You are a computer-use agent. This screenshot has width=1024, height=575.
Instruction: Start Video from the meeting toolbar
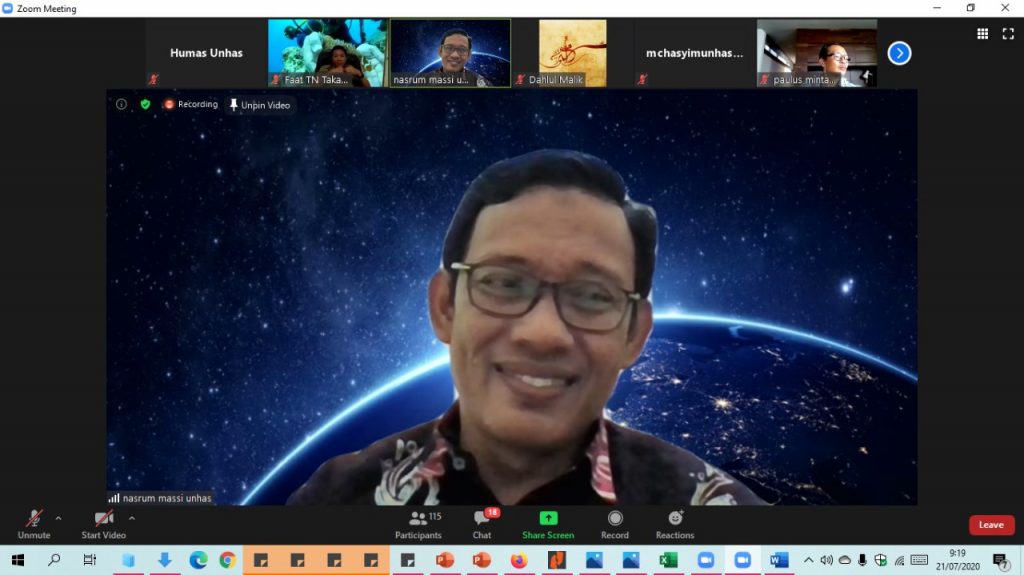point(103,525)
